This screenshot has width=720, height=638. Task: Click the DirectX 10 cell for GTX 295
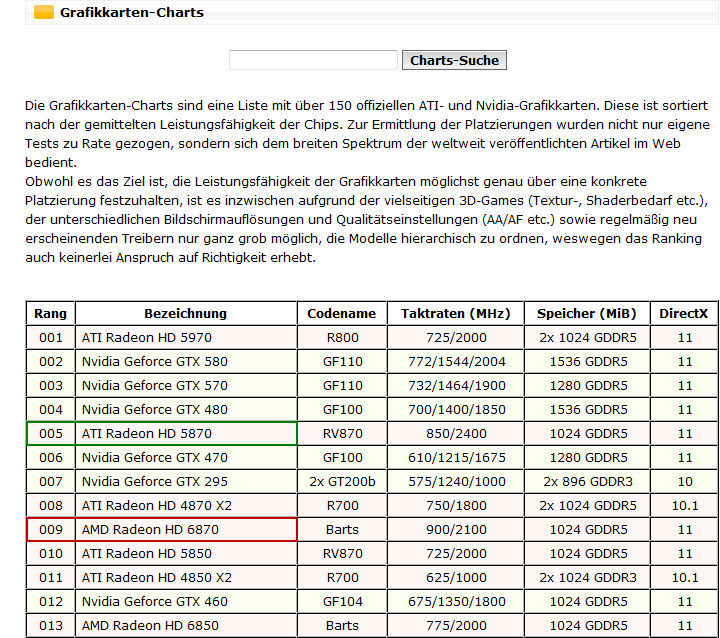pos(684,481)
